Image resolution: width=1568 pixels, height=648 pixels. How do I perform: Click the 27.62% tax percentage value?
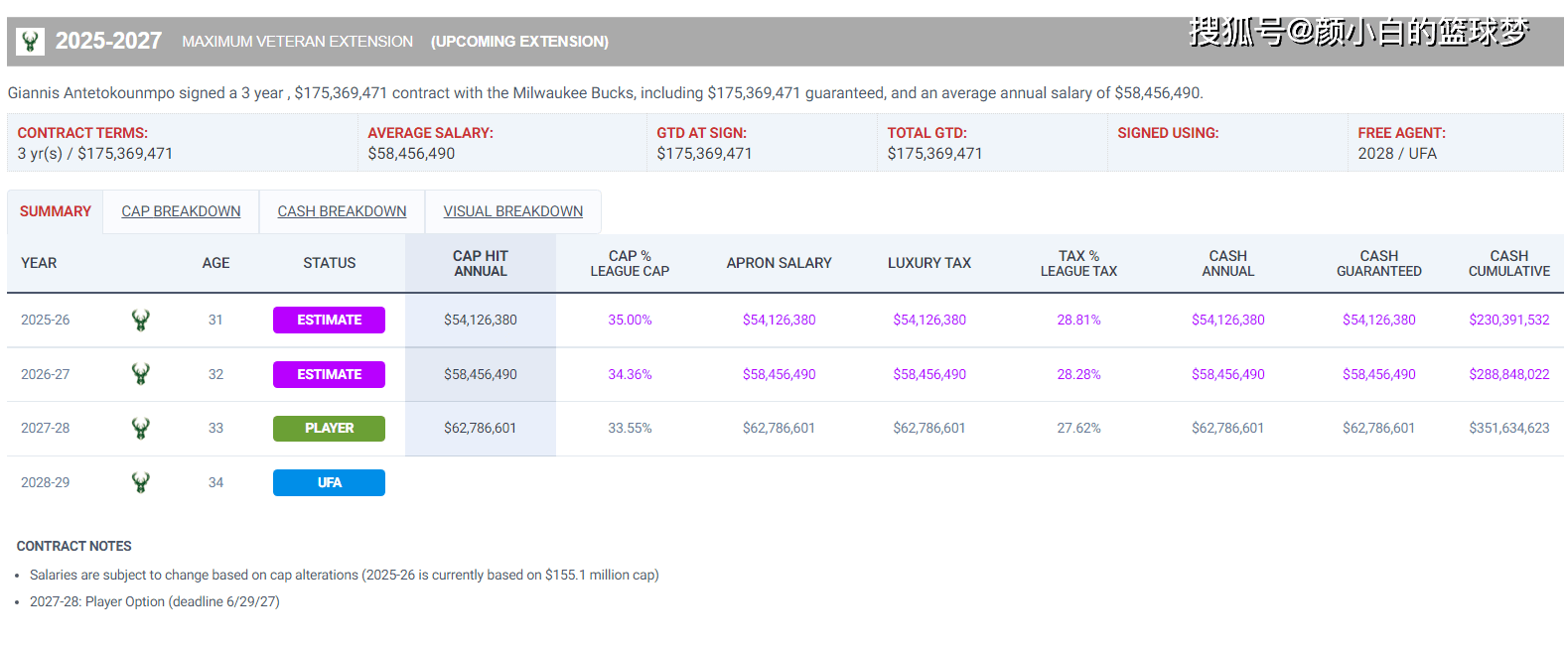point(1078,428)
